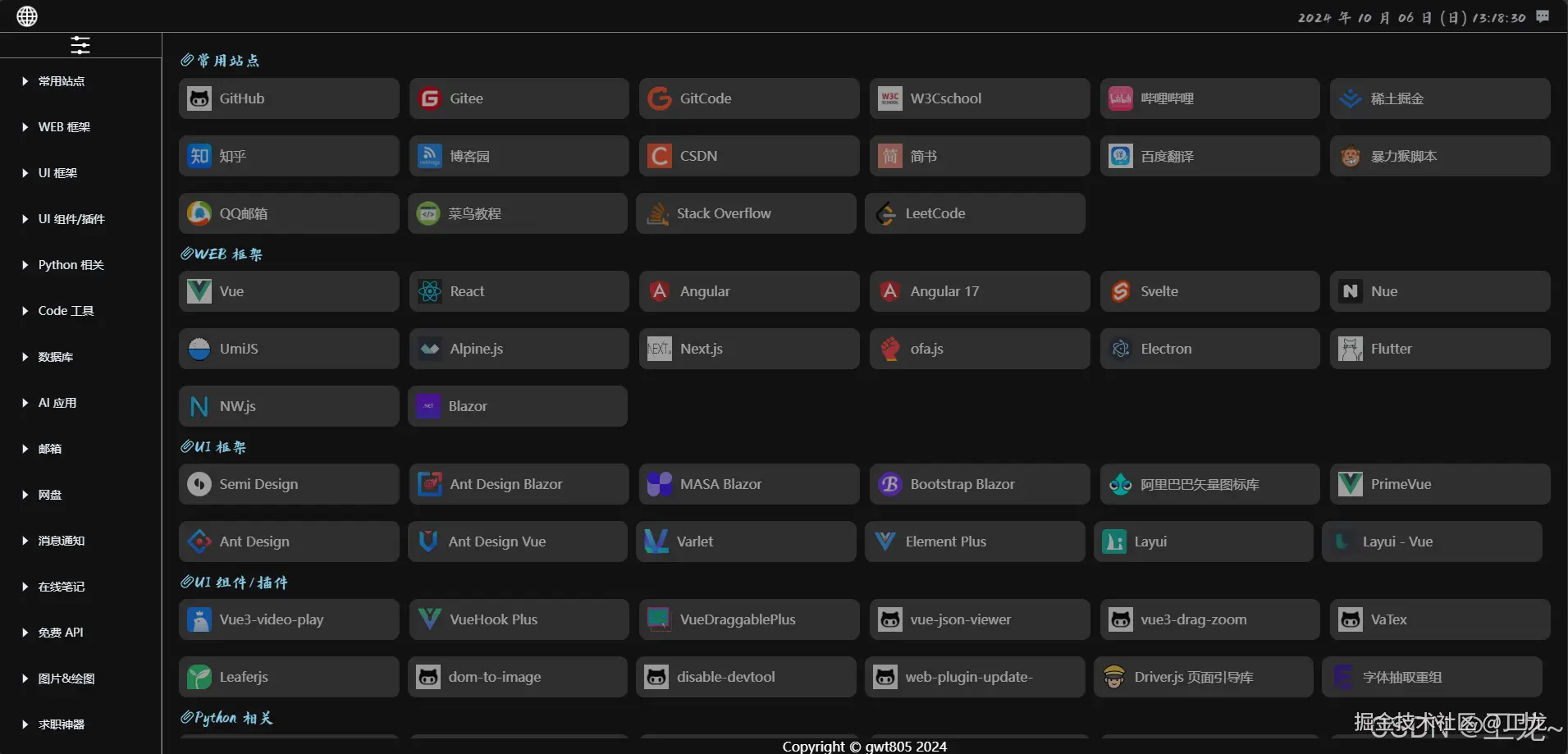Viewport: 1568px width, 754px height.
Task: Click the Leaferjs green leaf icon
Action: (x=199, y=677)
